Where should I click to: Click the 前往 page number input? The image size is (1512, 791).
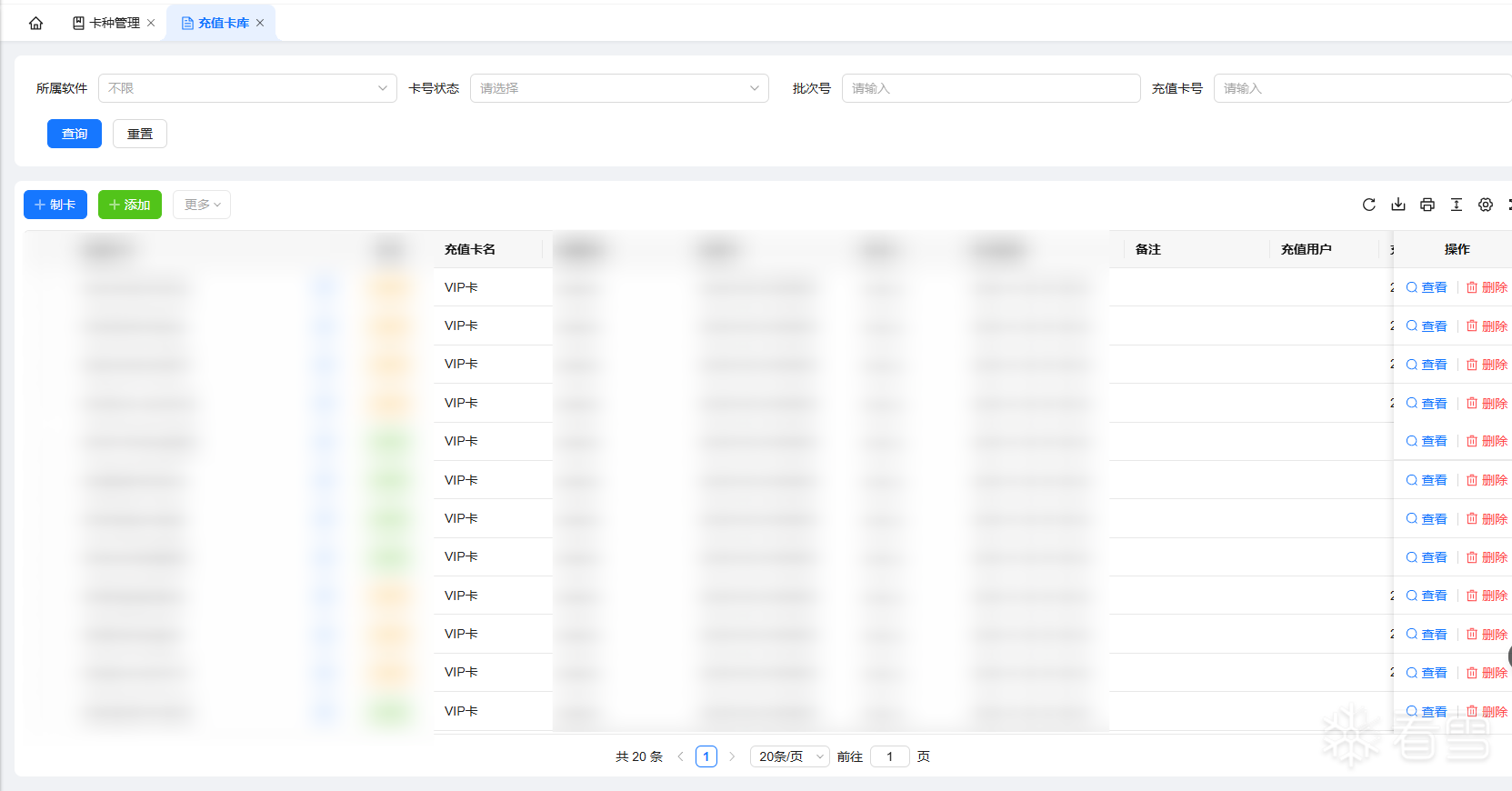click(890, 756)
